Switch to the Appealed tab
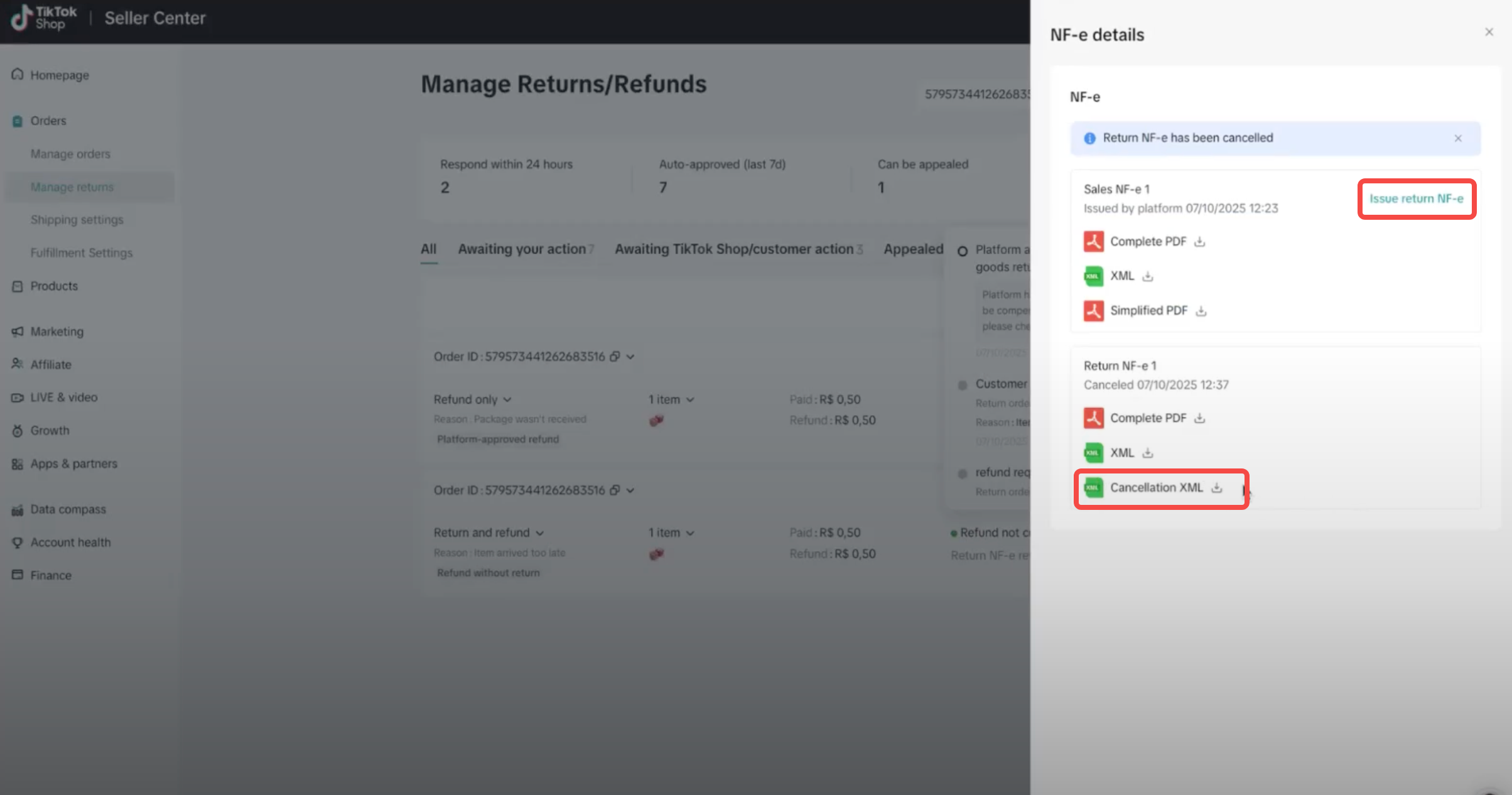Screen dimensions: 1512x795 click(x=913, y=249)
